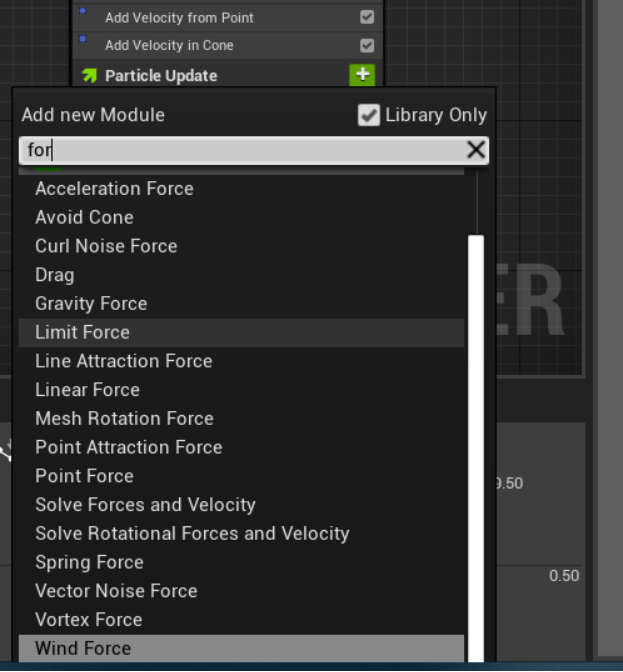
Task: Toggle the Add Velocity in Cone checkbox
Action: coord(367,45)
